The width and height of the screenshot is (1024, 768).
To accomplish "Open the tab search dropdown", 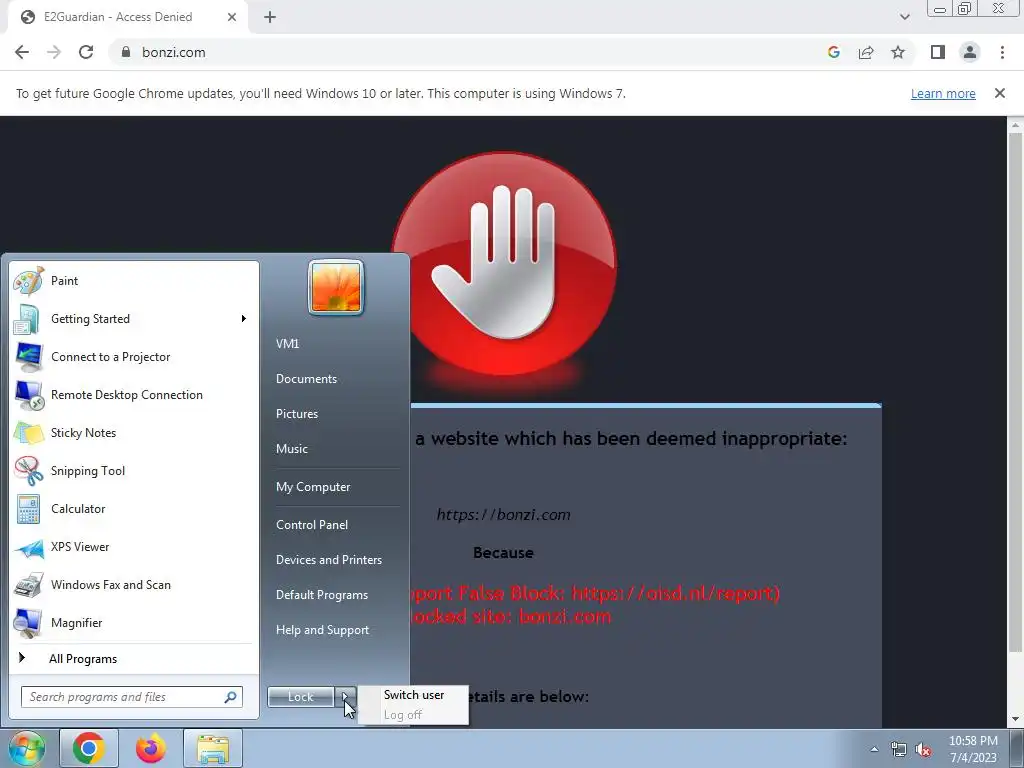I will click(x=904, y=17).
